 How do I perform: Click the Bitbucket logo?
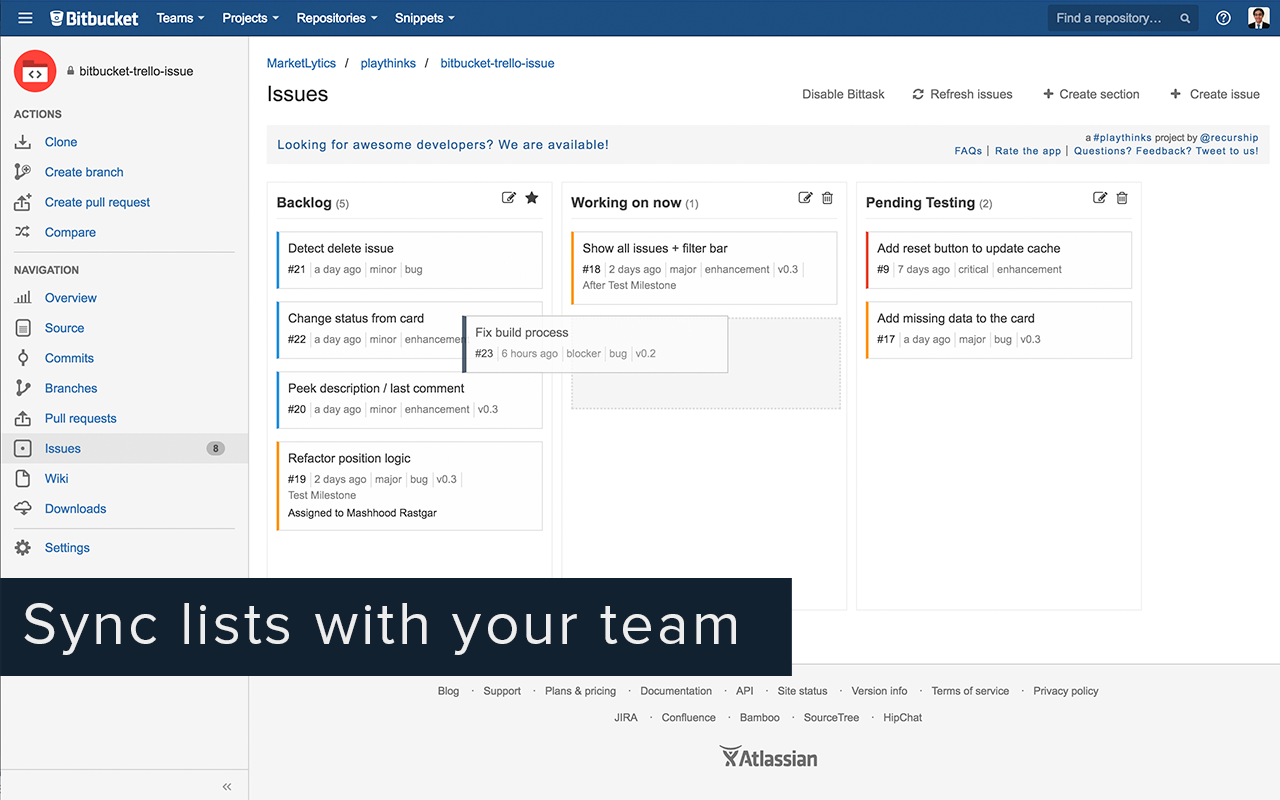pyautogui.click(x=93, y=17)
